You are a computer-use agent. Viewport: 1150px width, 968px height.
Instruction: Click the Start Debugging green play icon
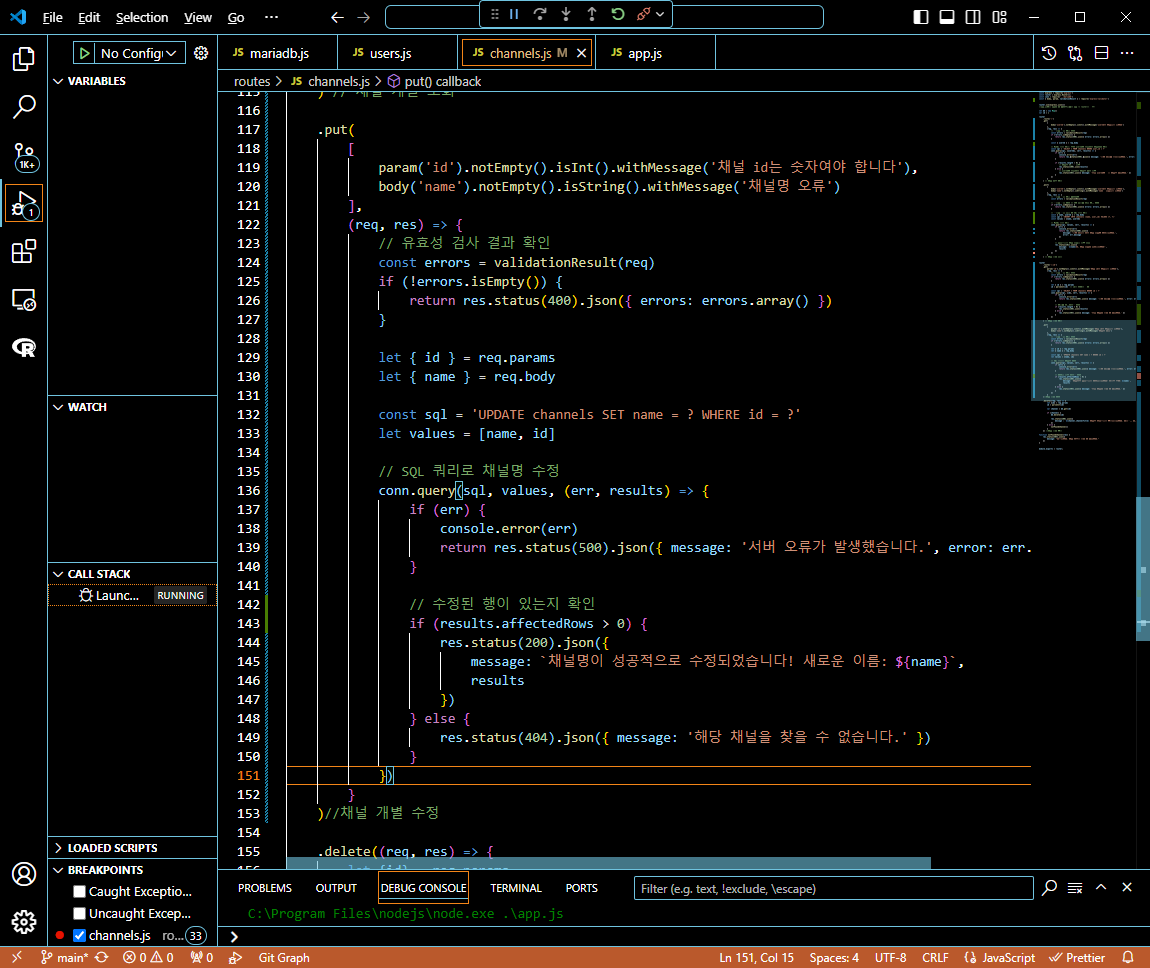[84, 53]
